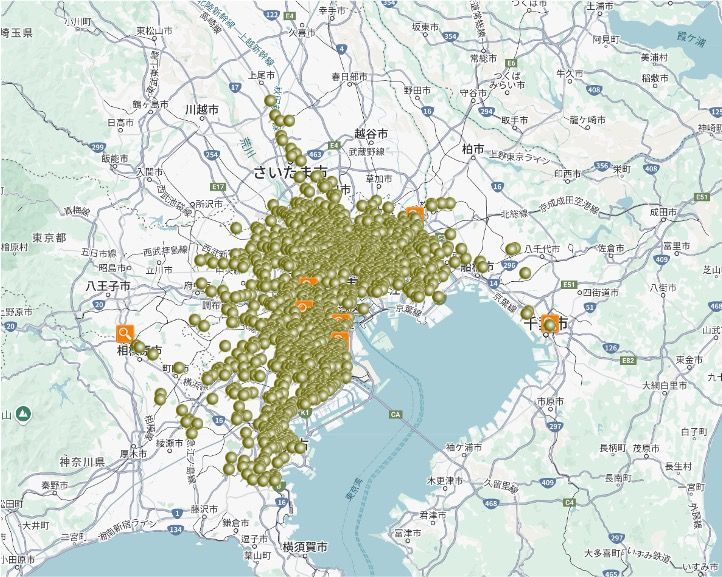Image resolution: width=722 pixels, height=577 pixels.
Task: Click the E82 expressway shield
Action: pyautogui.click(x=628, y=361)
